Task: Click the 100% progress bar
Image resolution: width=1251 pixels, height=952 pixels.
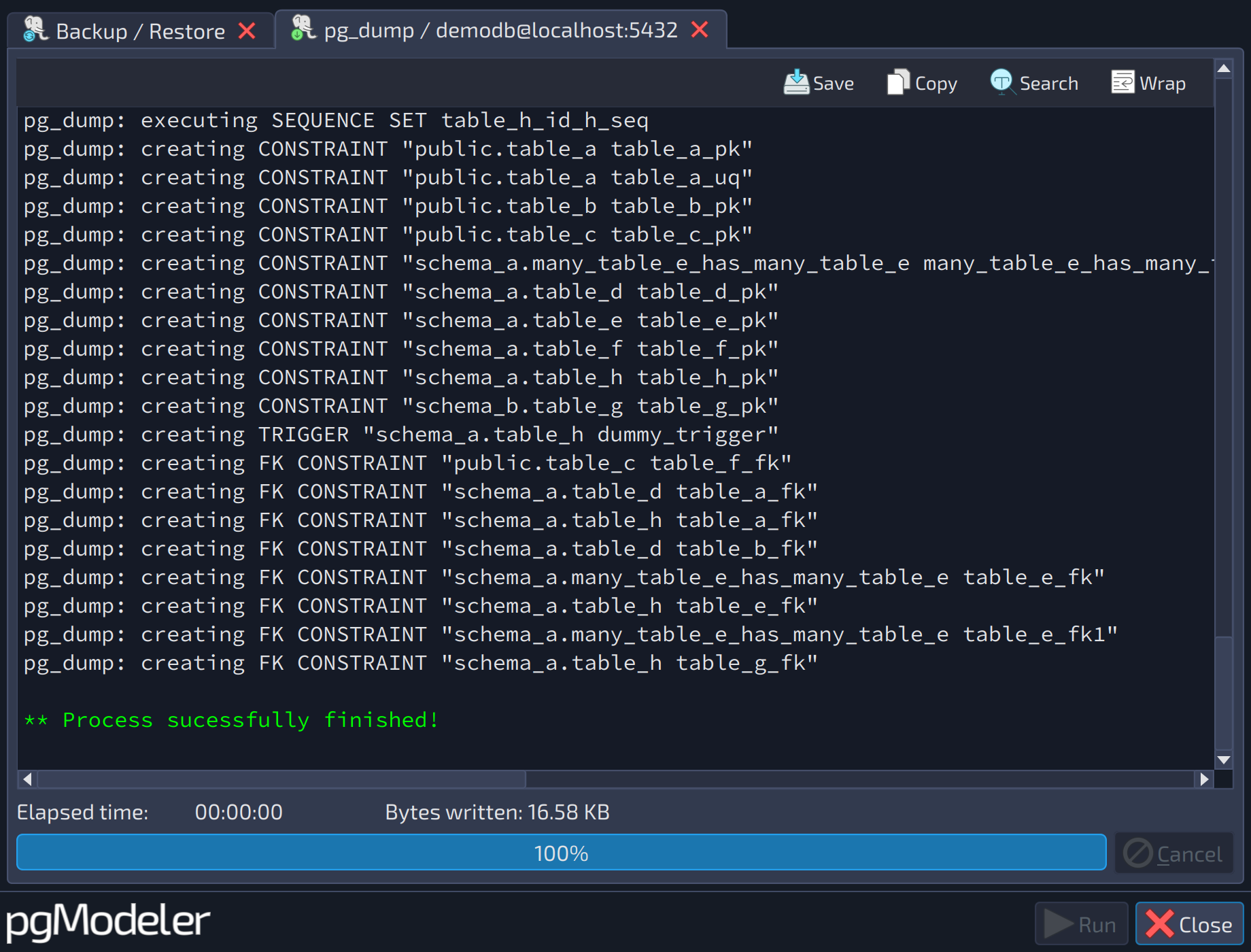Action: click(561, 853)
